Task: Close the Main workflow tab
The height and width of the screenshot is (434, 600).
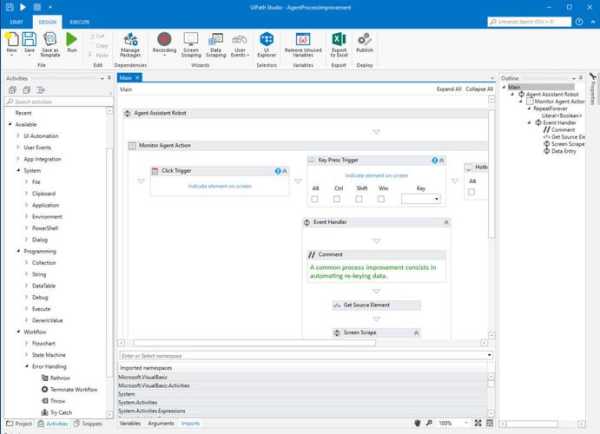Action: [137, 78]
